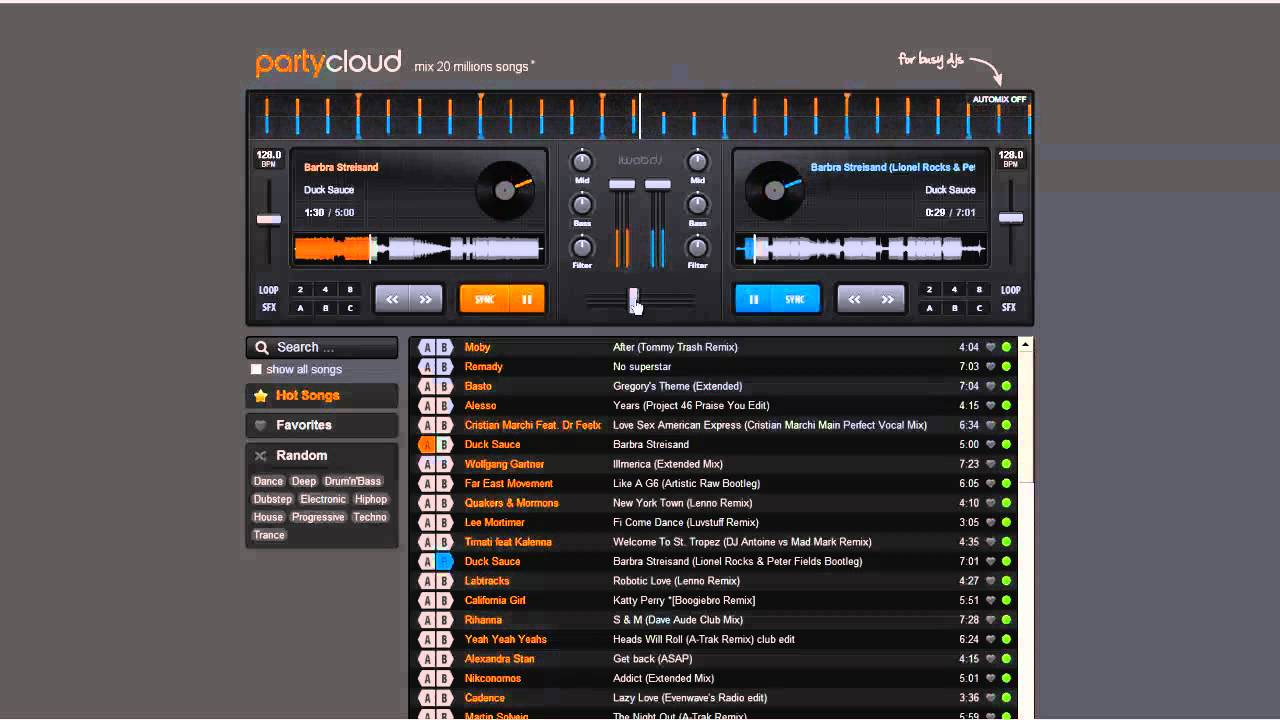This screenshot has width=1280, height=720.
Task: Select the Progressive genre tag
Action: coord(318,517)
